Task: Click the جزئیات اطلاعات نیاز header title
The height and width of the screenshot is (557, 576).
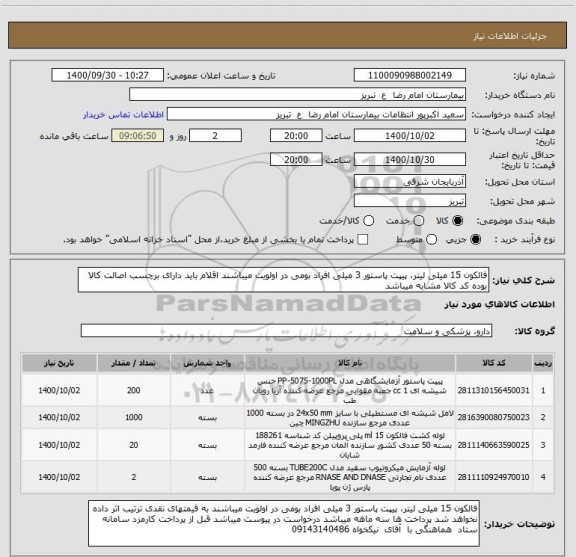Action: (510, 36)
